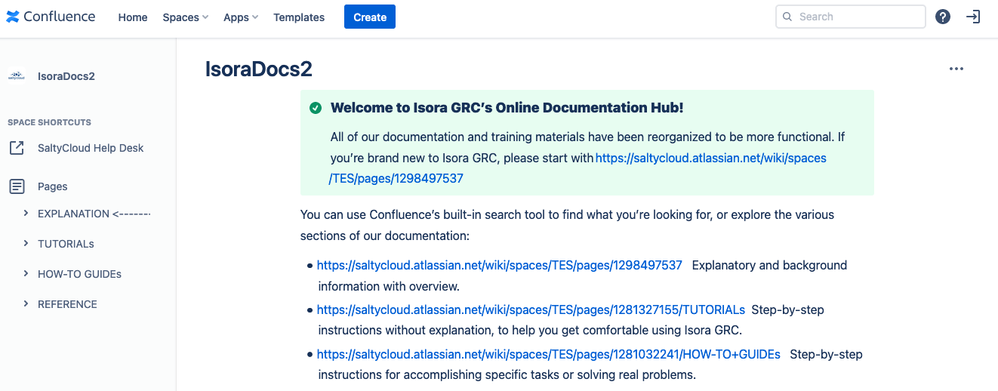This screenshot has width=998, height=391.
Task: Click into the Search input field
Action: (x=850, y=17)
